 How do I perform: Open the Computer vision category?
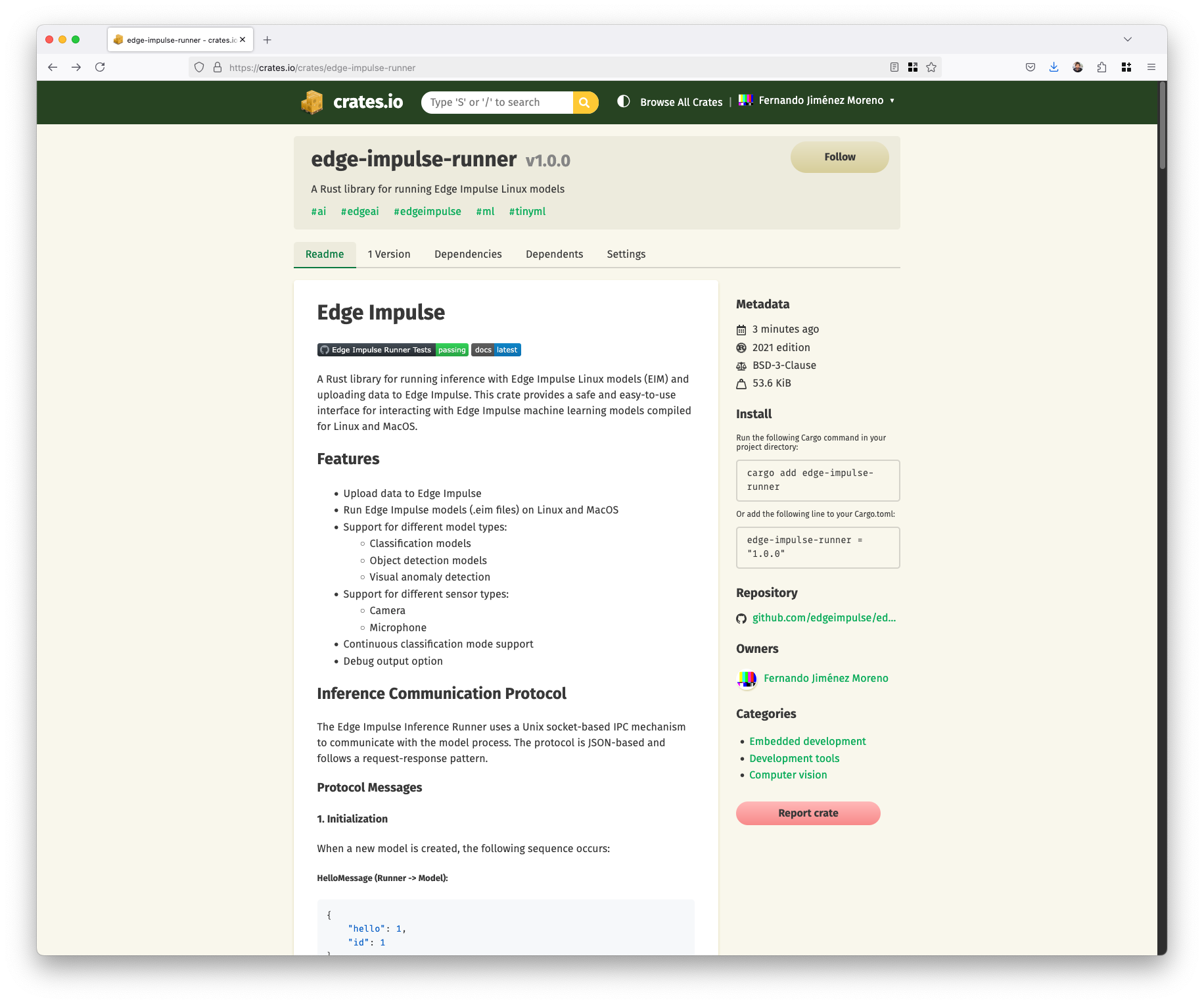(x=788, y=775)
